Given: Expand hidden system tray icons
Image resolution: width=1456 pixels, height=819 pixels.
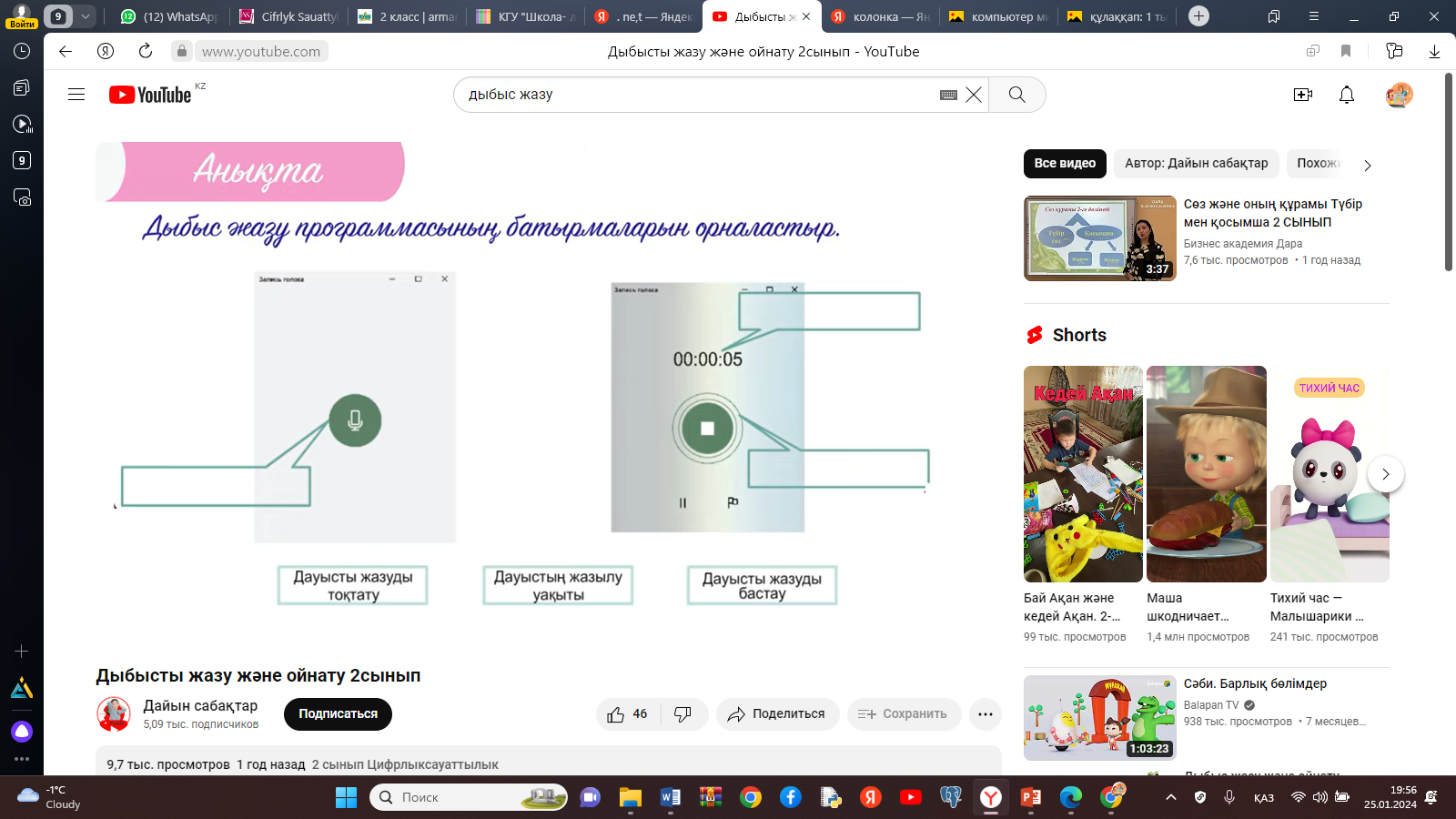Looking at the screenshot, I should (x=1171, y=797).
